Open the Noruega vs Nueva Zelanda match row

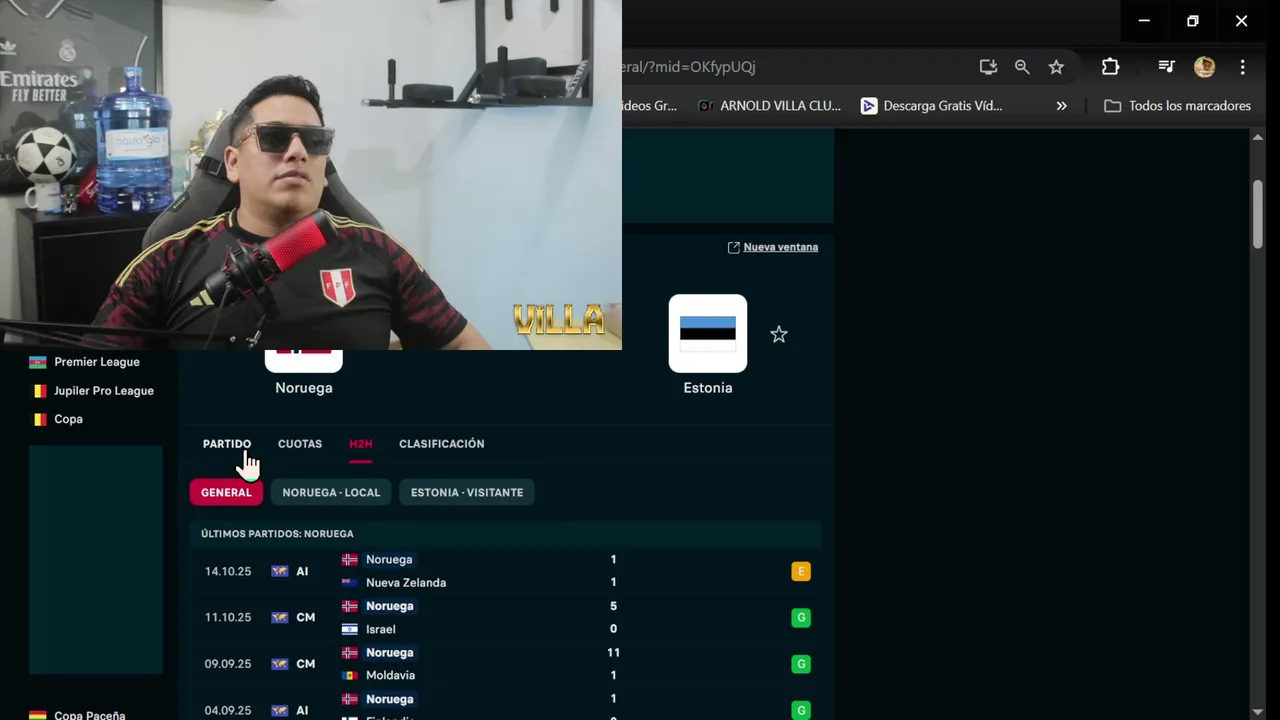pyautogui.click(x=506, y=571)
